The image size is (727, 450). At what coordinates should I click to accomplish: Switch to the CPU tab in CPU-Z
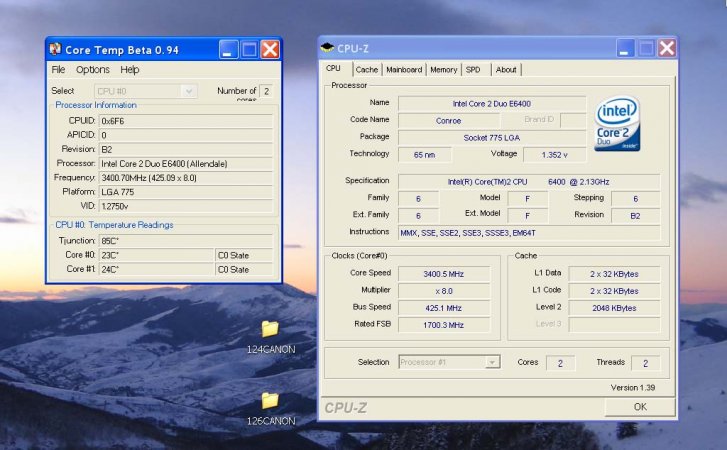coord(333,68)
